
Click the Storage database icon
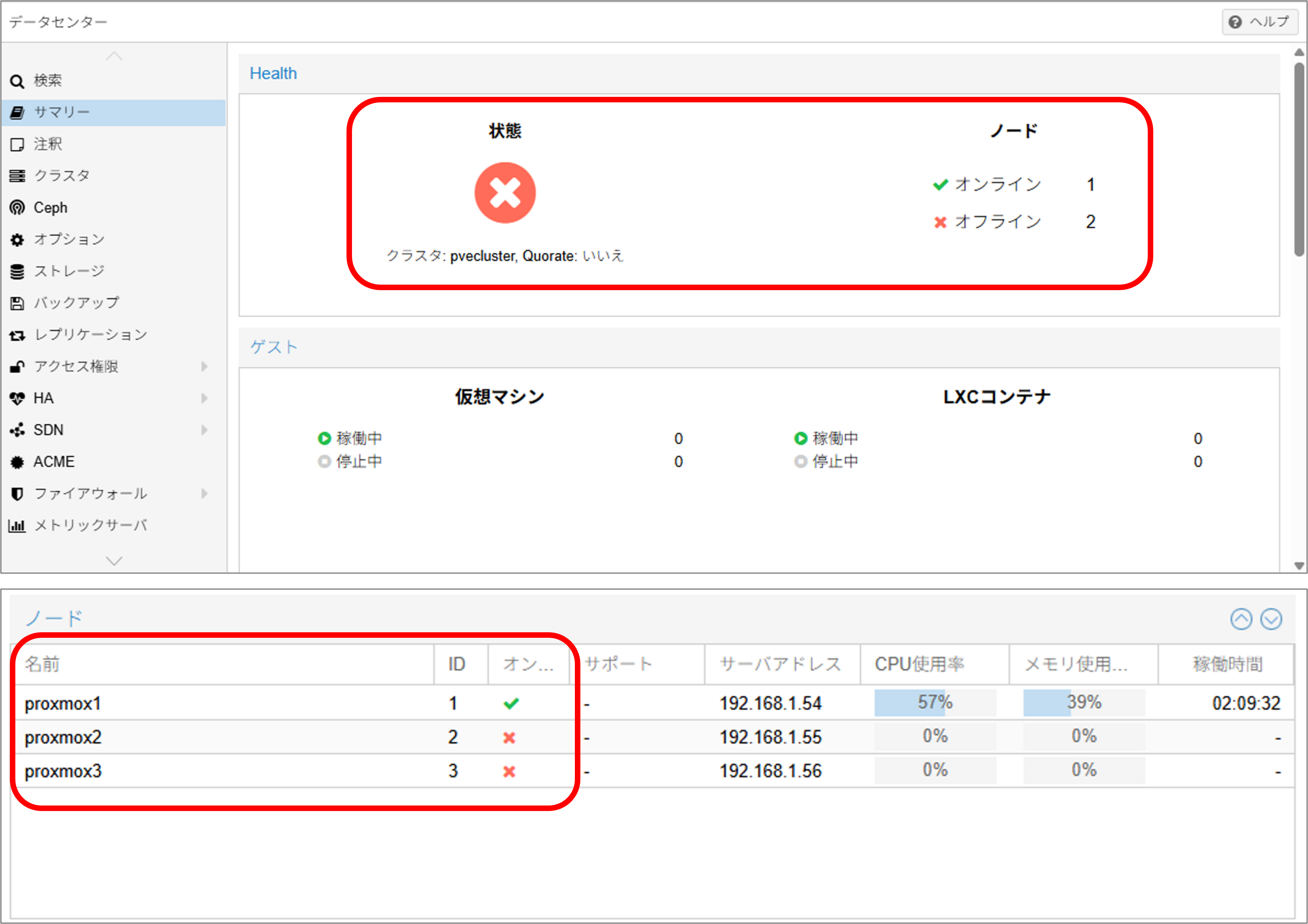(17, 272)
